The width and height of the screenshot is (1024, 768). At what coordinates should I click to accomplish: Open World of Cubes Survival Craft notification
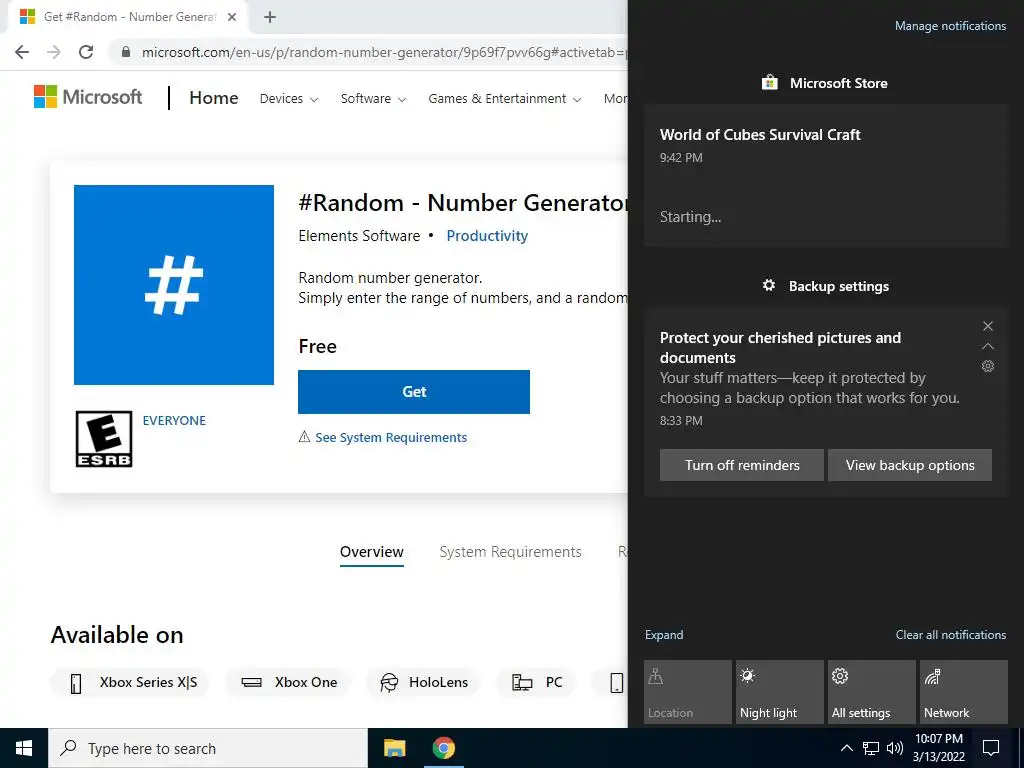826,176
